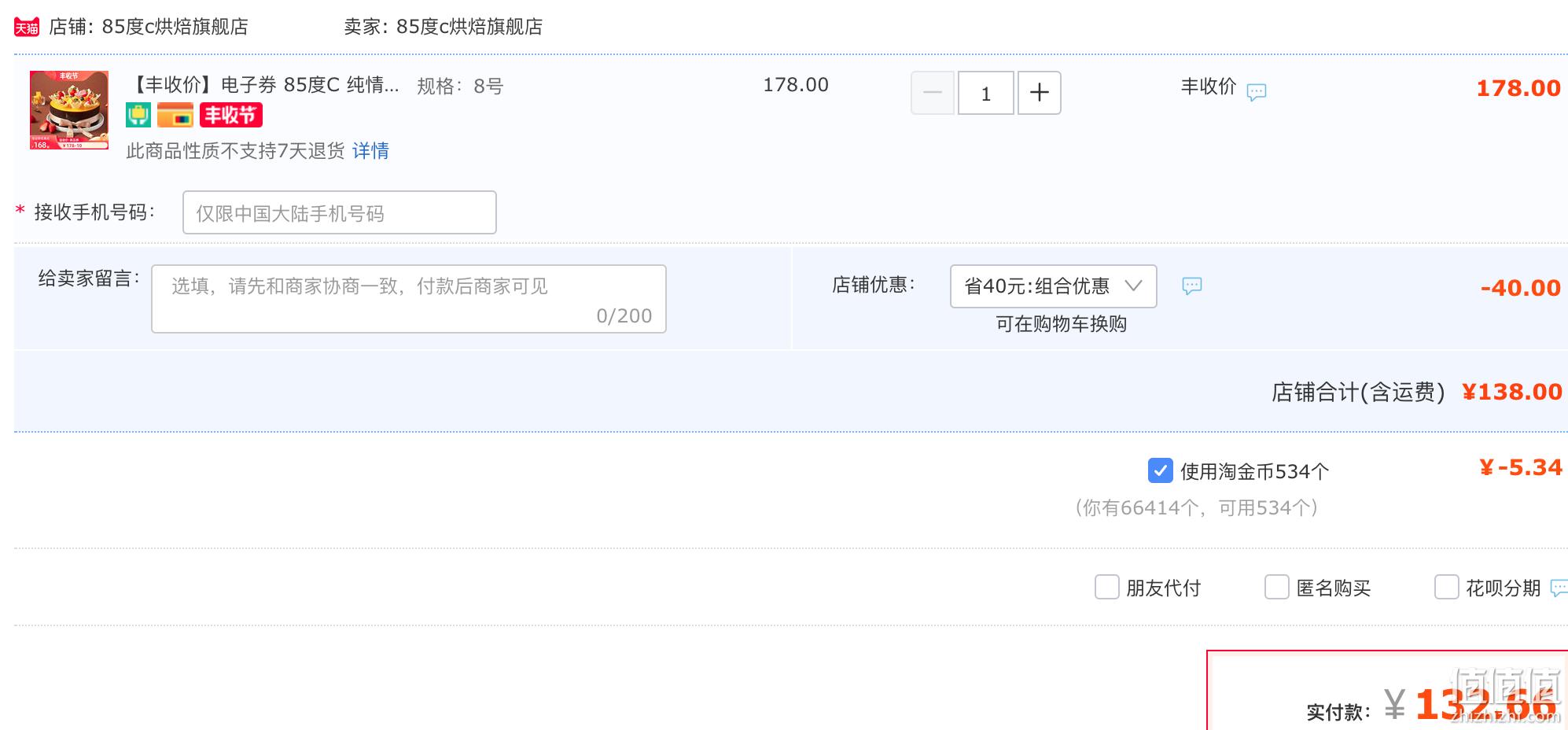Screen dimensions: 1568x730
Task: Click the 可在购物车换购 note
Action: tap(1062, 324)
